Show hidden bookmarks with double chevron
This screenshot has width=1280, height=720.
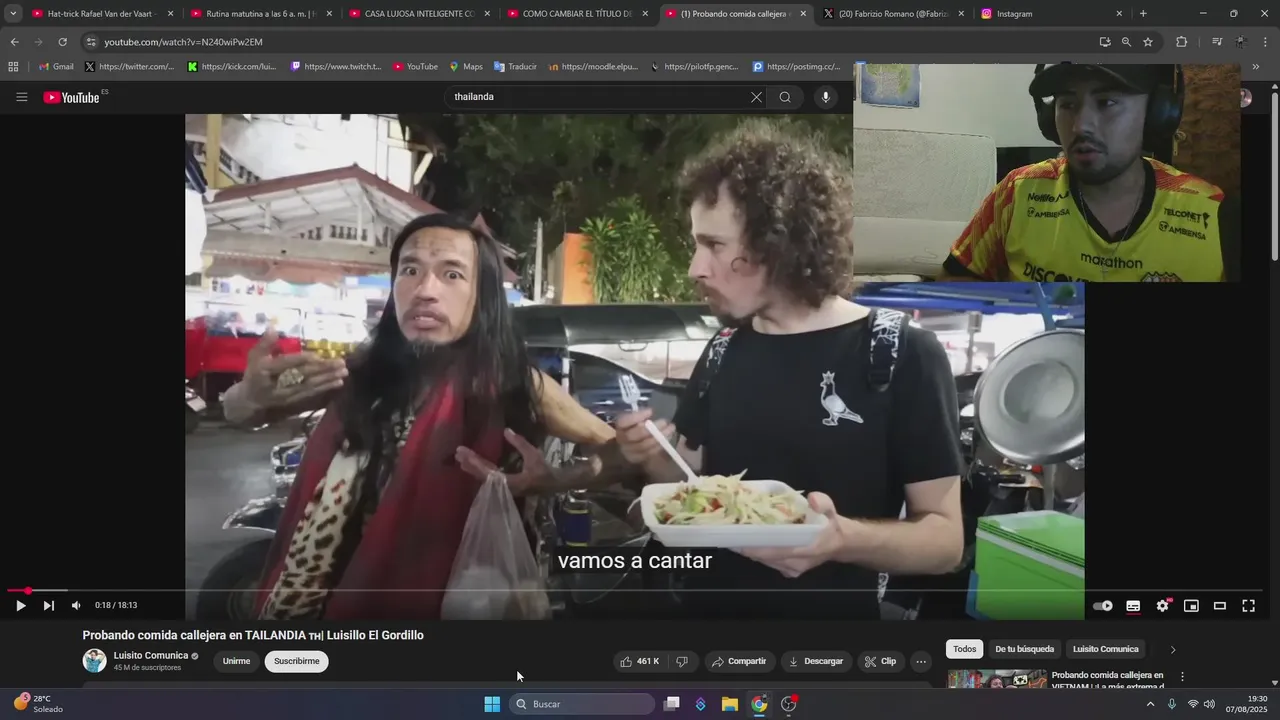[x=1255, y=67]
